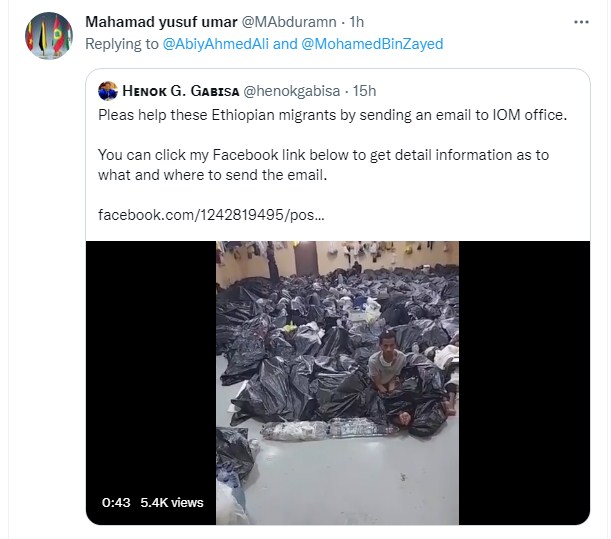Viewport: 611px width, 539px height.
Task: Open the Mahamad yusuf umar display name
Action: coord(161,23)
